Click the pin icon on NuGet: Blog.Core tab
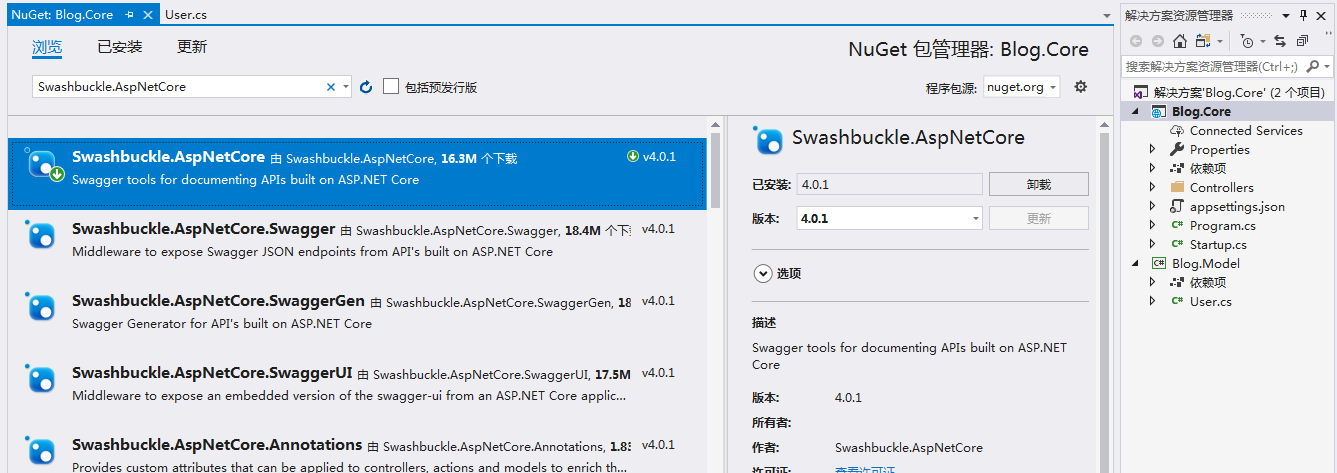This screenshot has width=1337, height=473. coord(130,15)
